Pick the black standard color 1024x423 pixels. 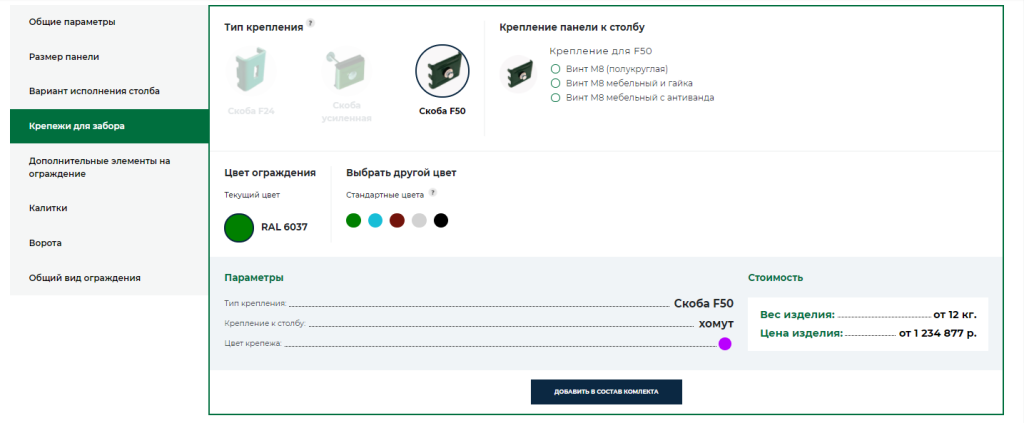click(x=441, y=220)
